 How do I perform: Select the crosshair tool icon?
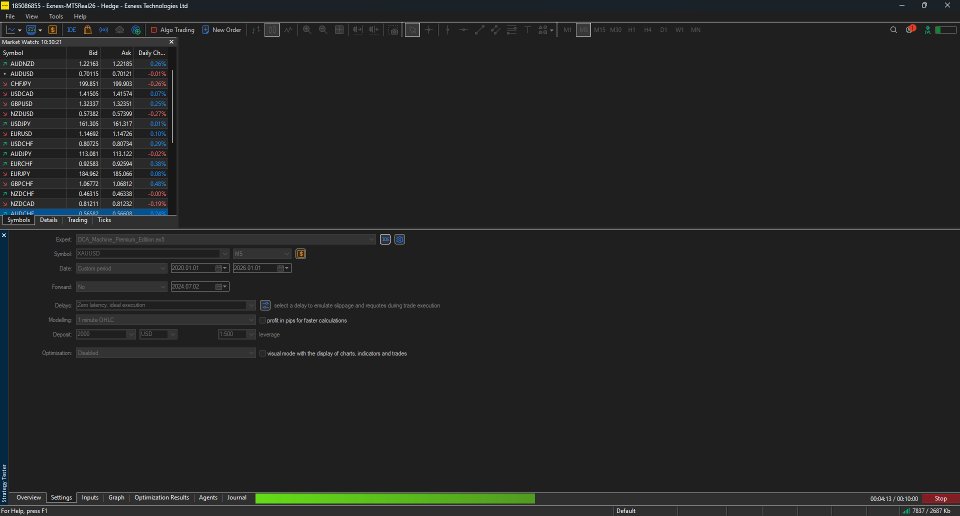[429, 29]
